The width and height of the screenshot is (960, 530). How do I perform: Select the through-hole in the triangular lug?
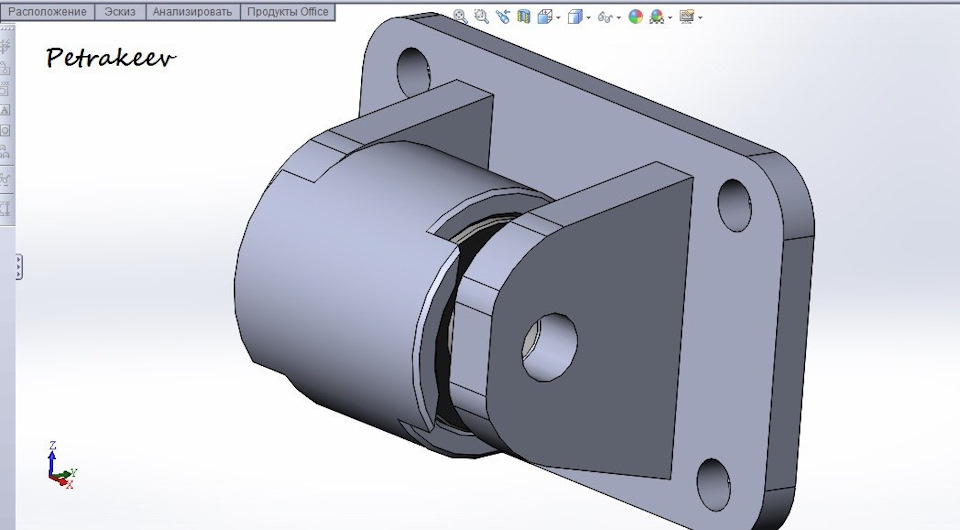tap(549, 347)
